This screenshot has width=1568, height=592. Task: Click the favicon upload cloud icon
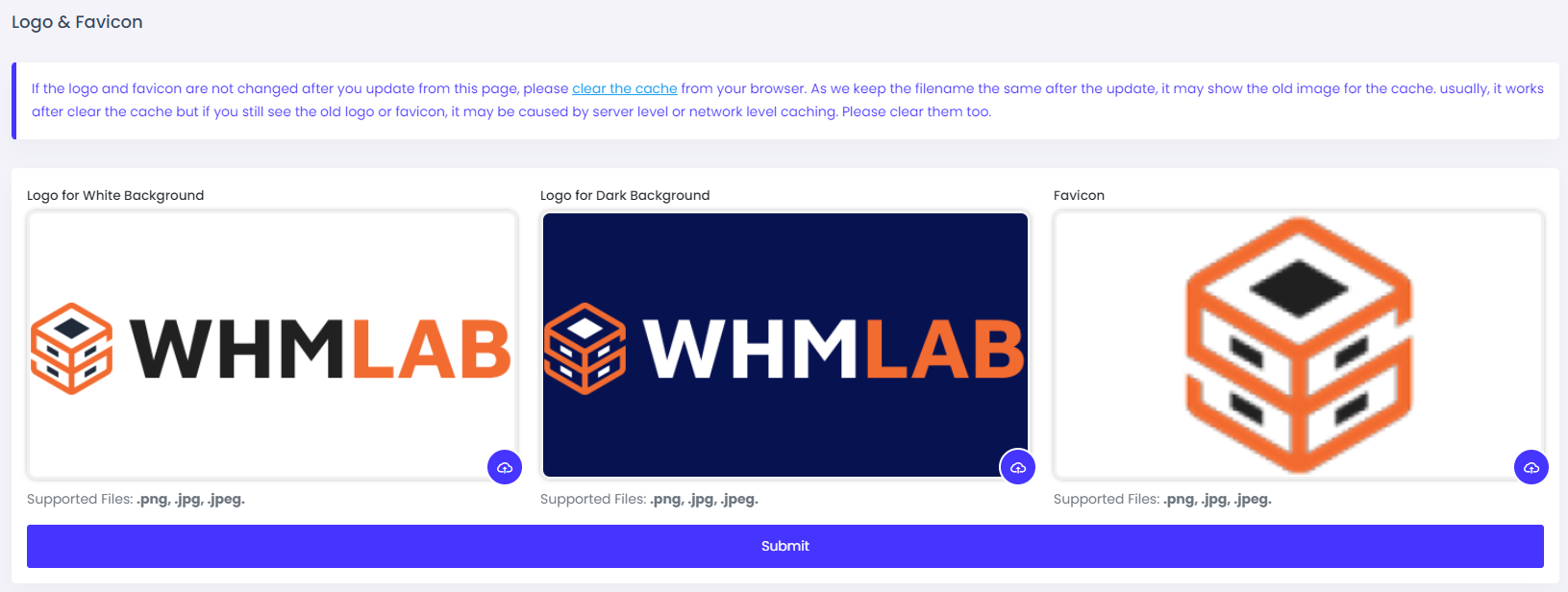click(1531, 467)
